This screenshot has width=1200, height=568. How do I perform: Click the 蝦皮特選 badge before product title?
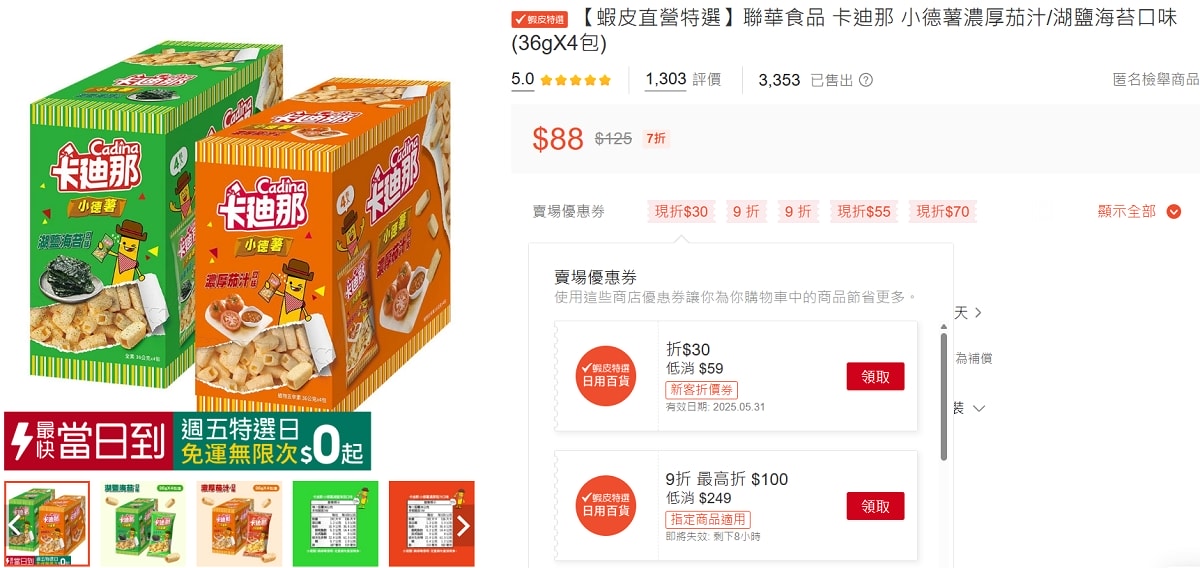click(539, 19)
